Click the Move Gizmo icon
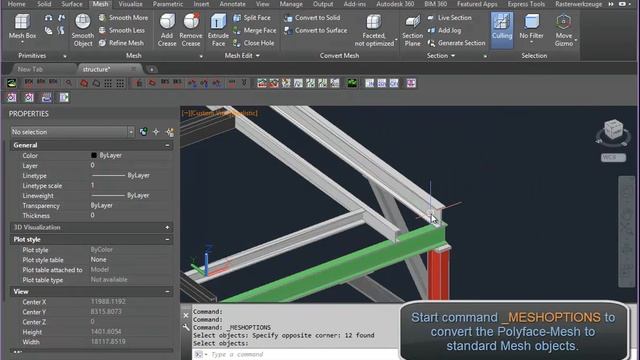 point(563,22)
